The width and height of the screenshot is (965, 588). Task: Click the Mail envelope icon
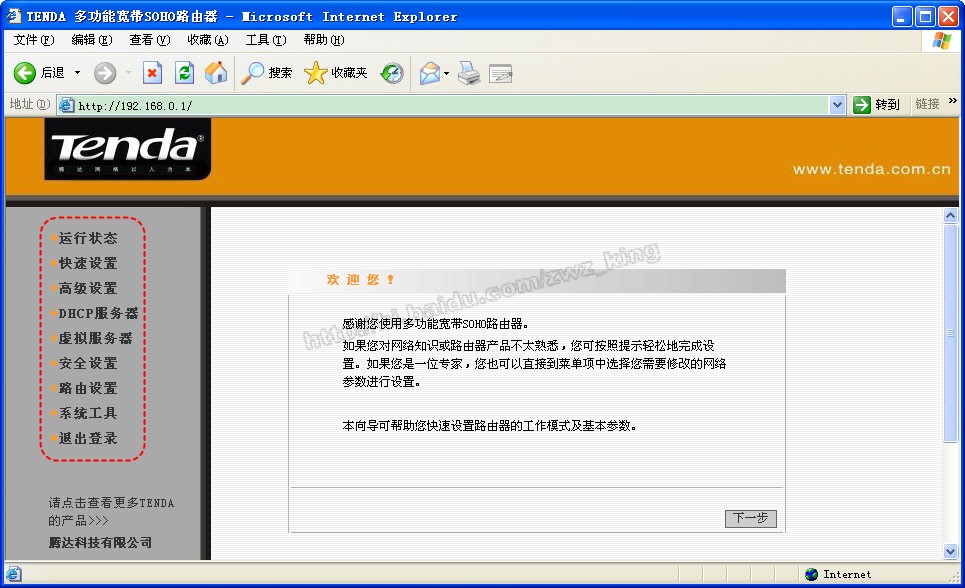click(x=430, y=73)
